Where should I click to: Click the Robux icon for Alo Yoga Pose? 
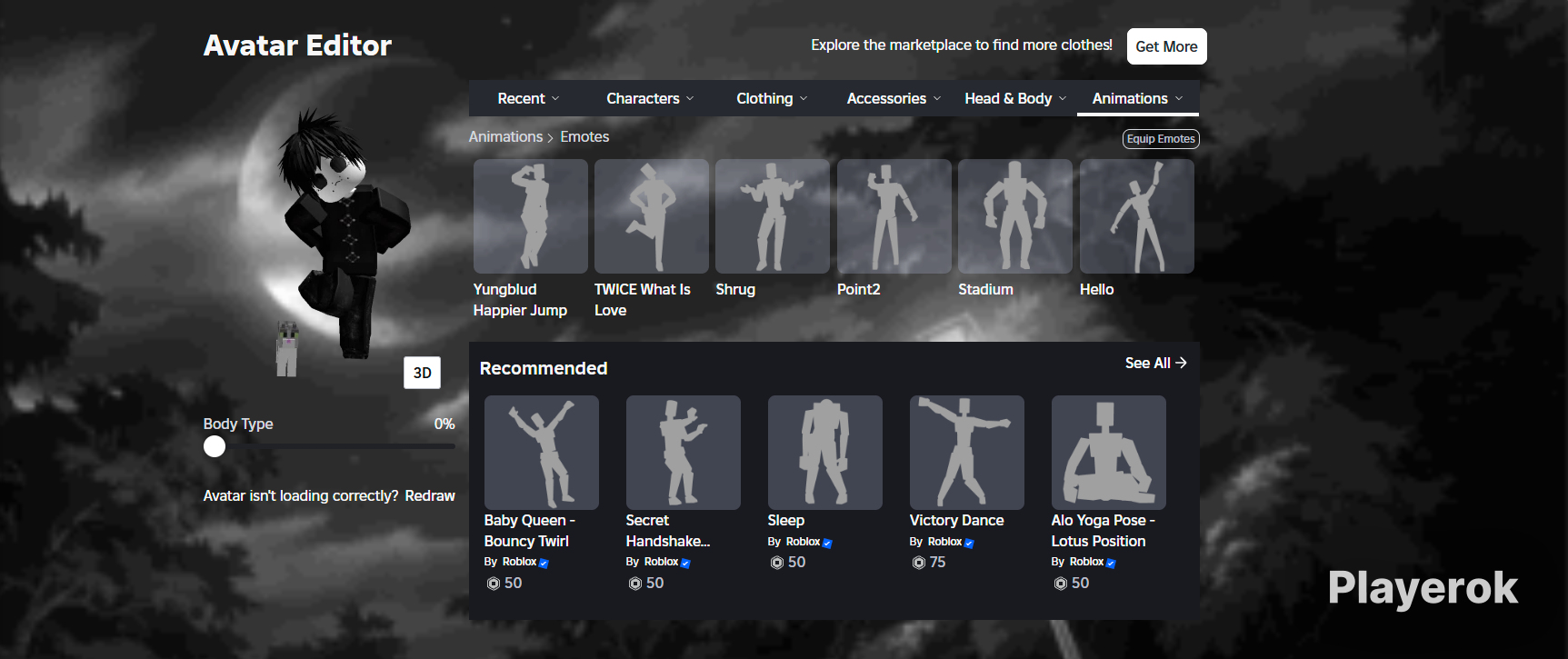pyautogui.click(x=1061, y=584)
